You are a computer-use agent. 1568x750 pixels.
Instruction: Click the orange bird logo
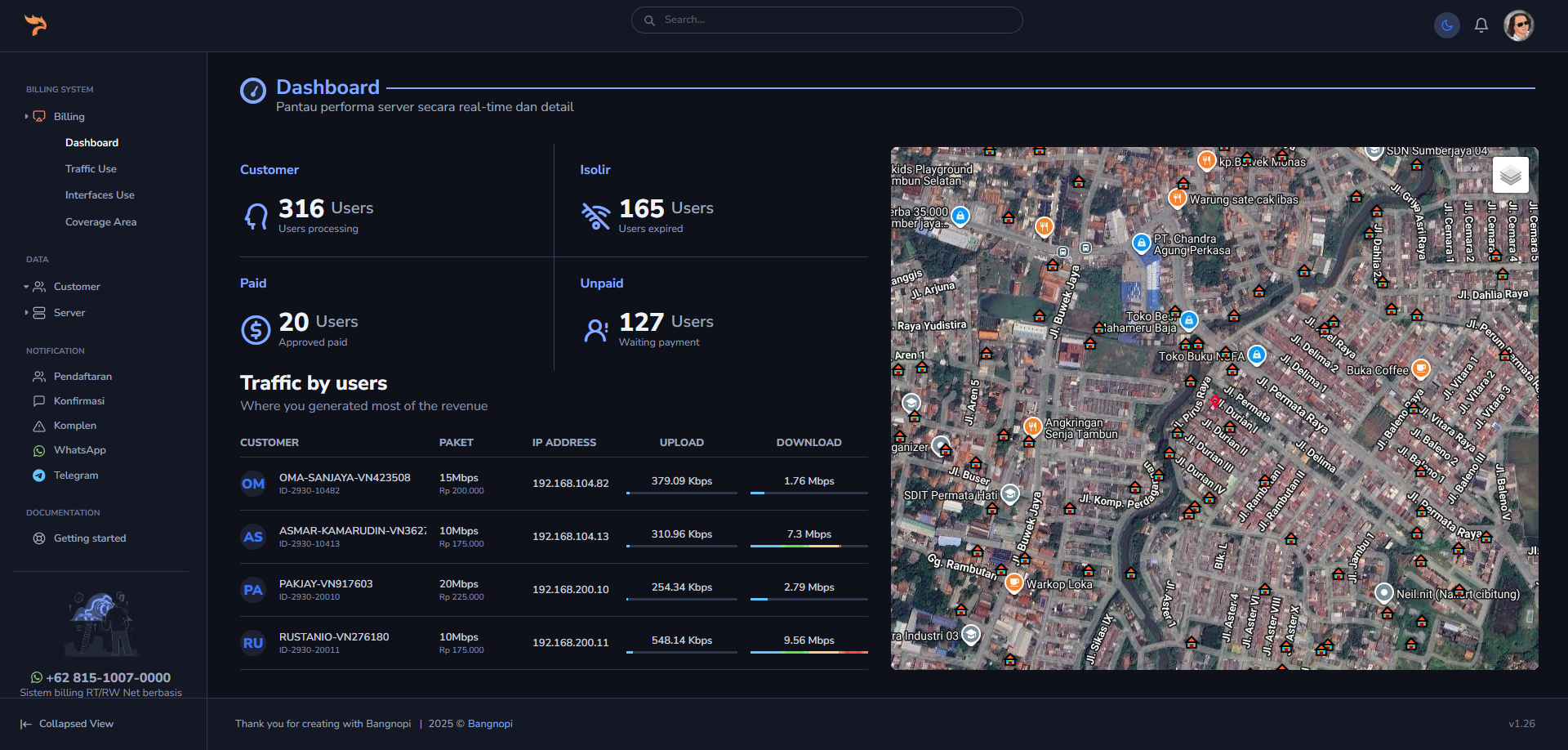point(35,25)
